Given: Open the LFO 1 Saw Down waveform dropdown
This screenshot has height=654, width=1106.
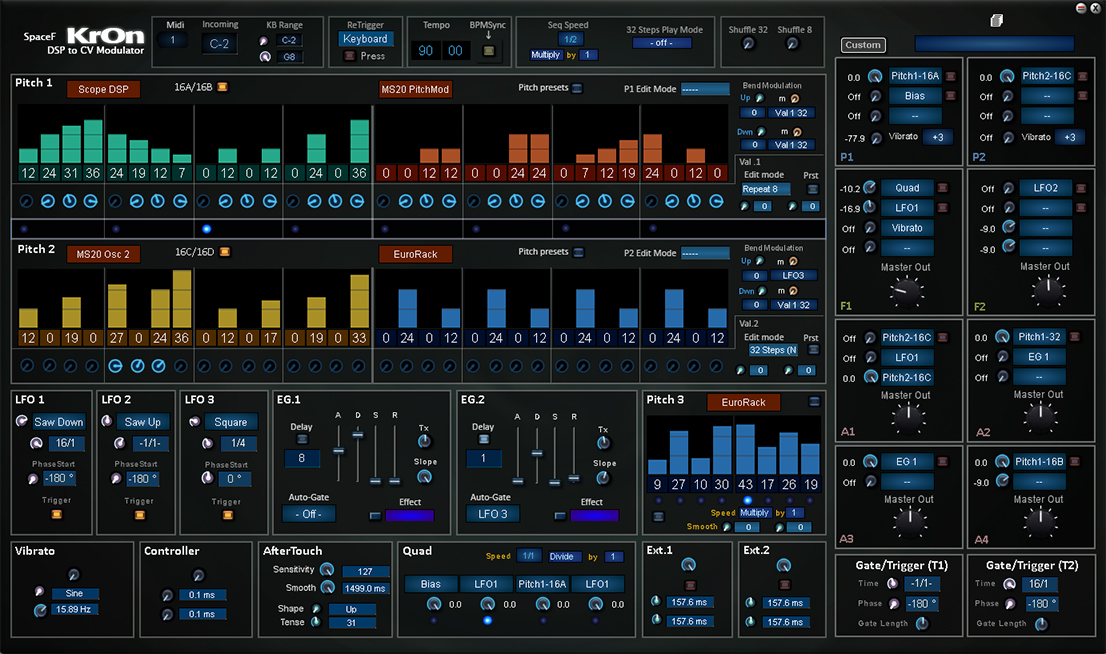Looking at the screenshot, I should click(58, 422).
